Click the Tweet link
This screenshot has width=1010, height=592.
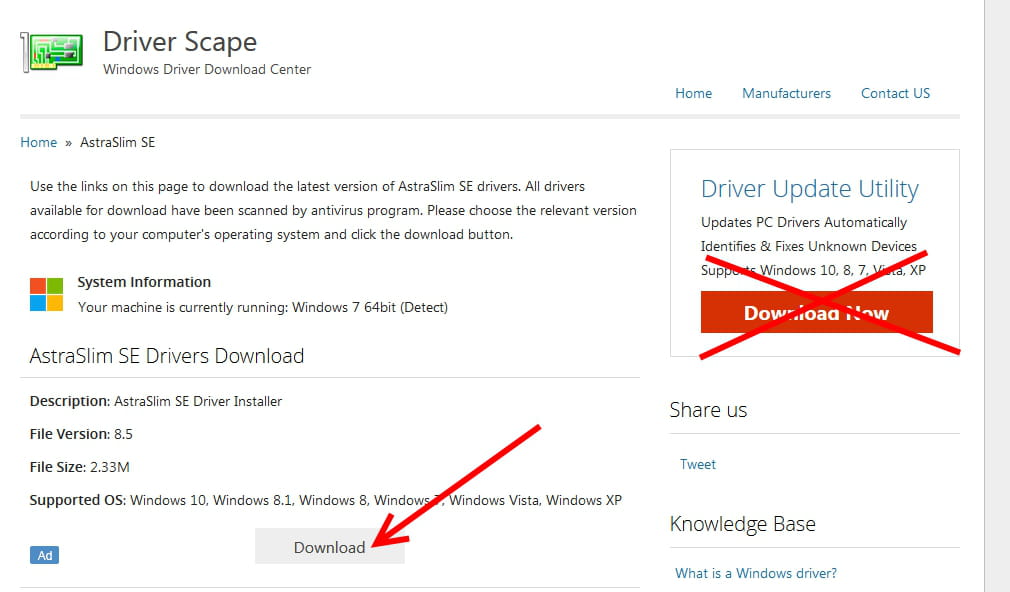pyautogui.click(x=698, y=464)
